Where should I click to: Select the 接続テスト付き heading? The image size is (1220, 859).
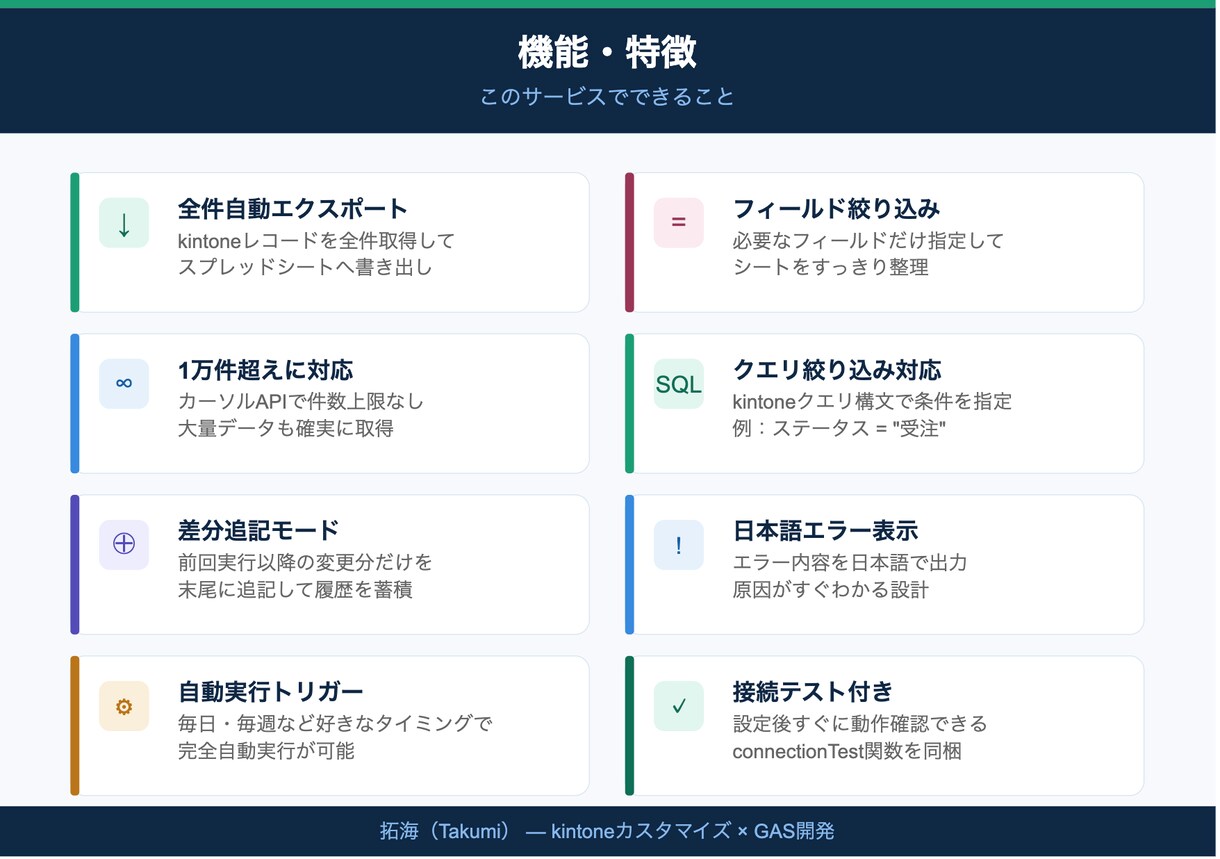[x=813, y=692]
